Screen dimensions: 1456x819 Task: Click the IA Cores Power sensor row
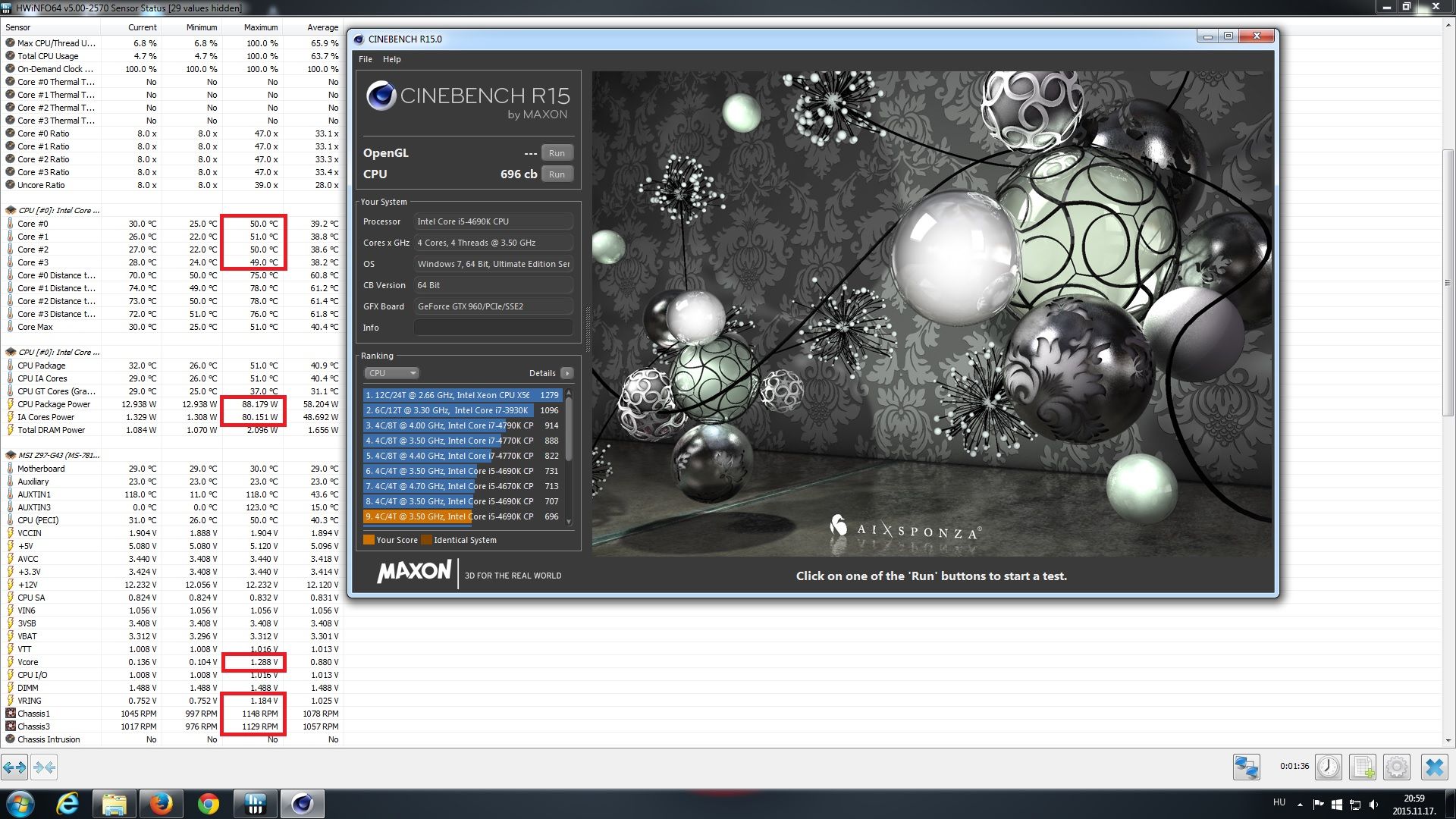pyautogui.click(x=172, y=417)
